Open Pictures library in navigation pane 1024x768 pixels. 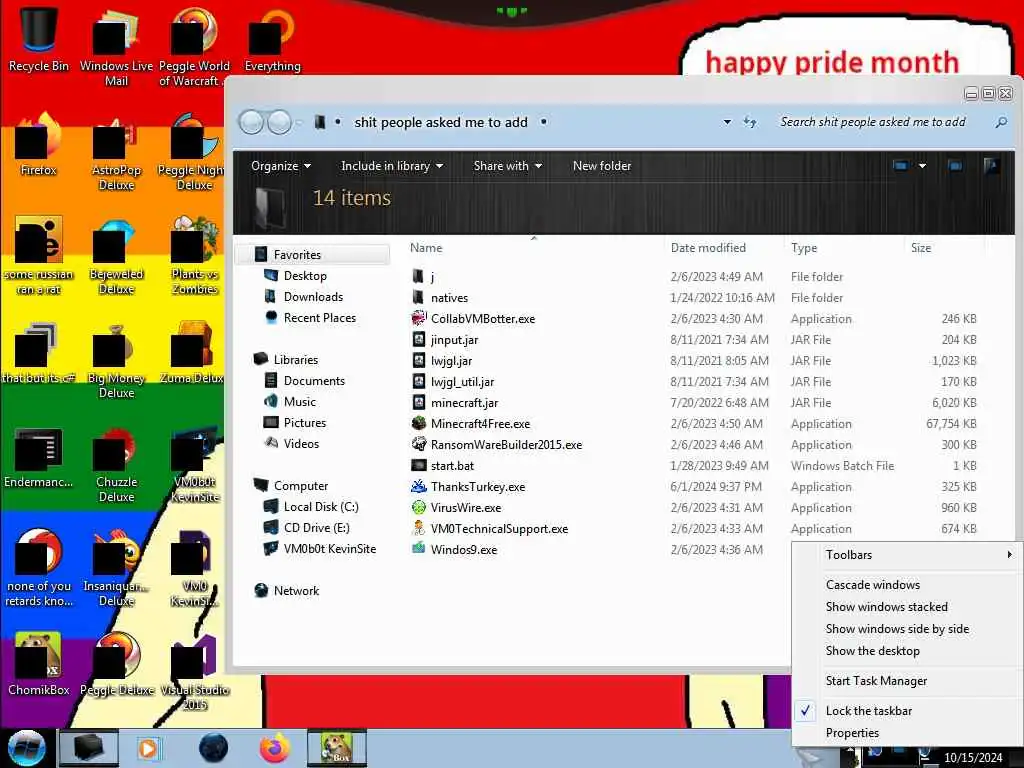(x=304, y=423)
